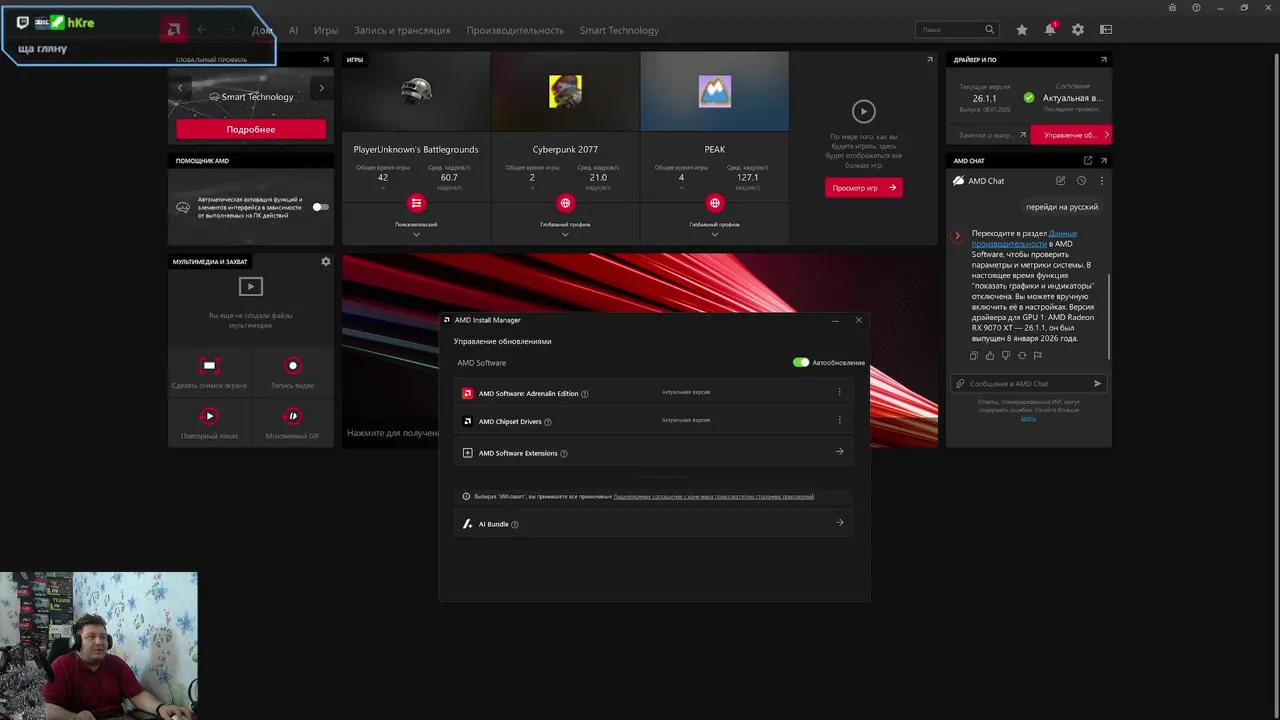This screenshot has width=1280, height=720.
Task: Switch to Запись и трансляция tab
Action: 402,31
